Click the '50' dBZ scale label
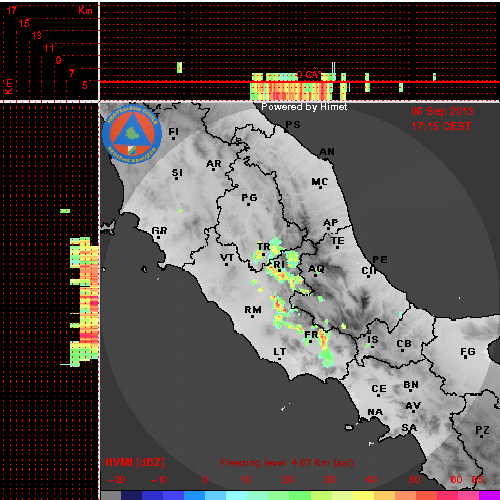The image size is (500, 500). pyautogui.click(x=414, y=480)
